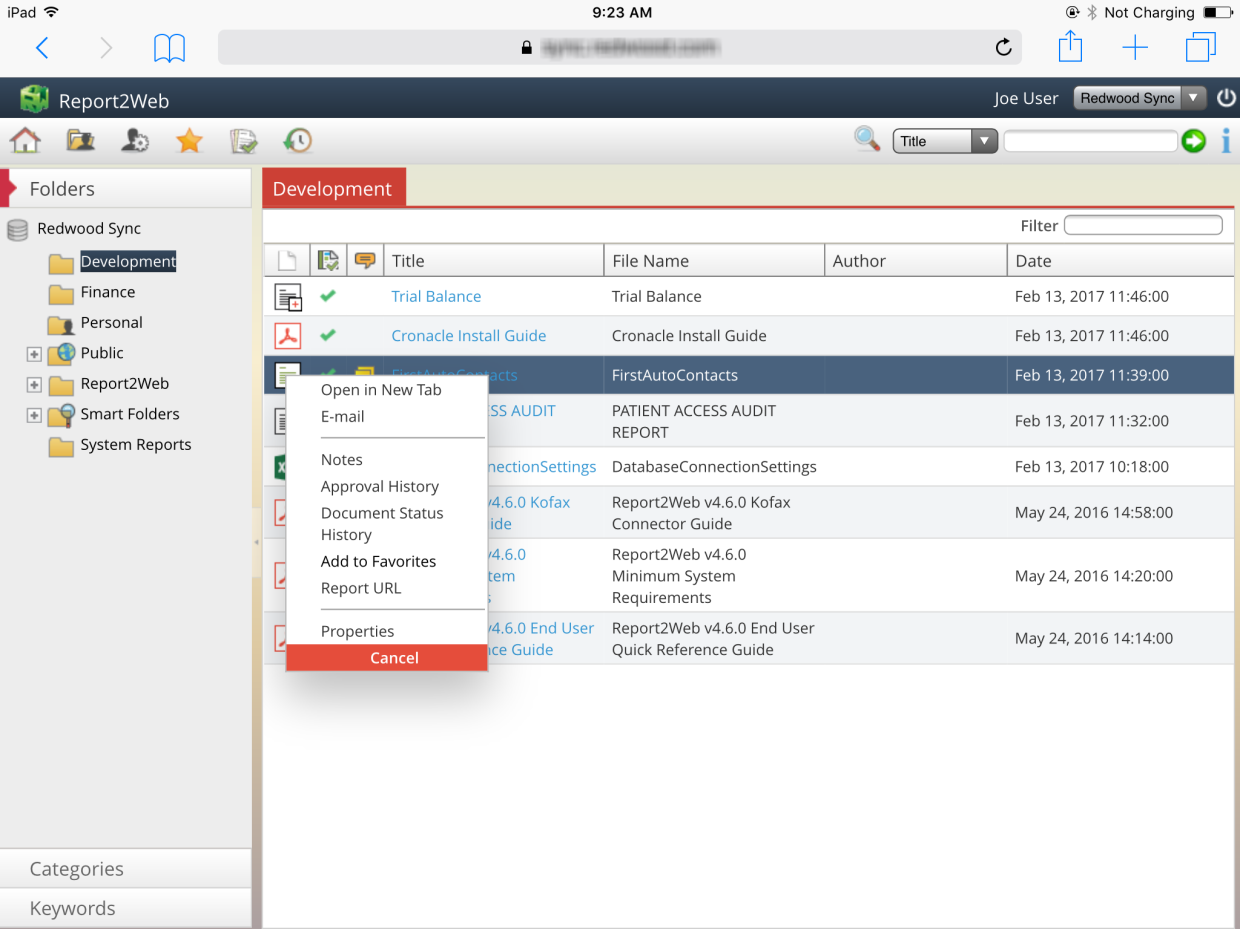Choose Approval History in the context menu
Screen dimensions: 1240x929
(380, 486)
